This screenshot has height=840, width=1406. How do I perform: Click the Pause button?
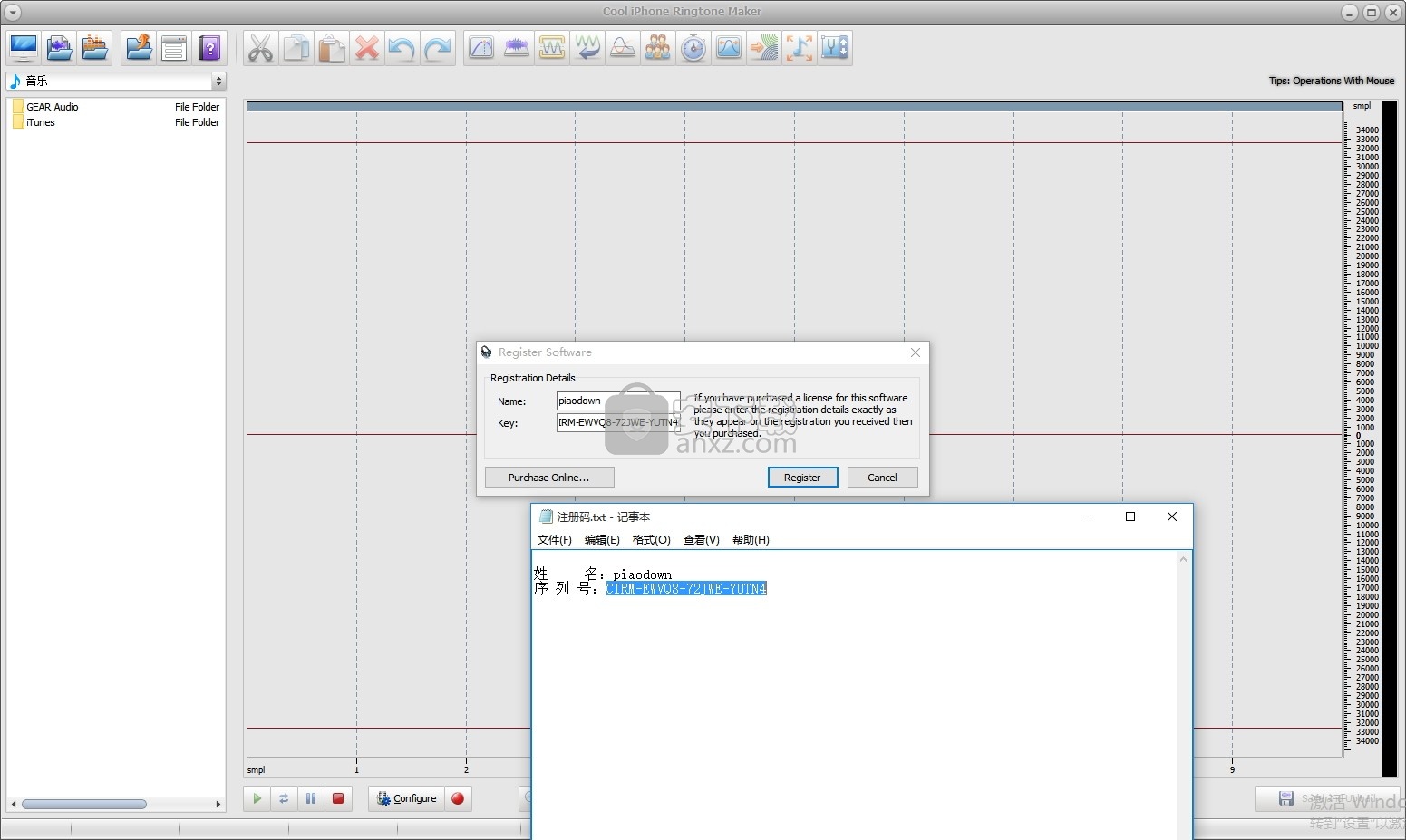[311, 798]
